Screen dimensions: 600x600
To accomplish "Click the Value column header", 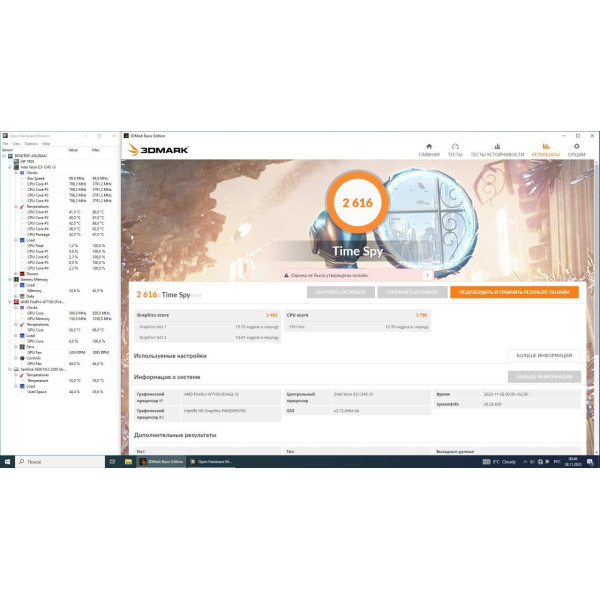I will click(73, 150).
